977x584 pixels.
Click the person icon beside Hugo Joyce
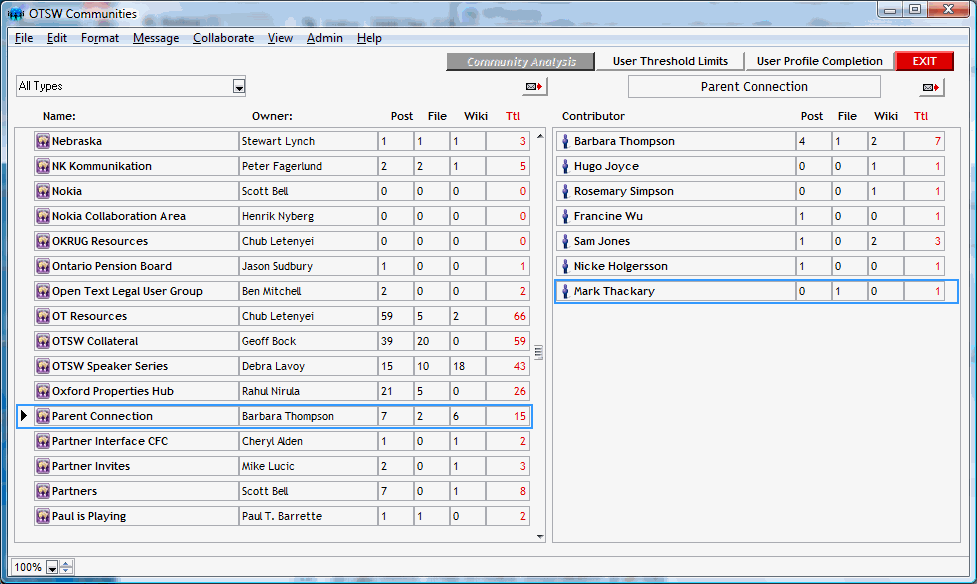coord(565,167)
